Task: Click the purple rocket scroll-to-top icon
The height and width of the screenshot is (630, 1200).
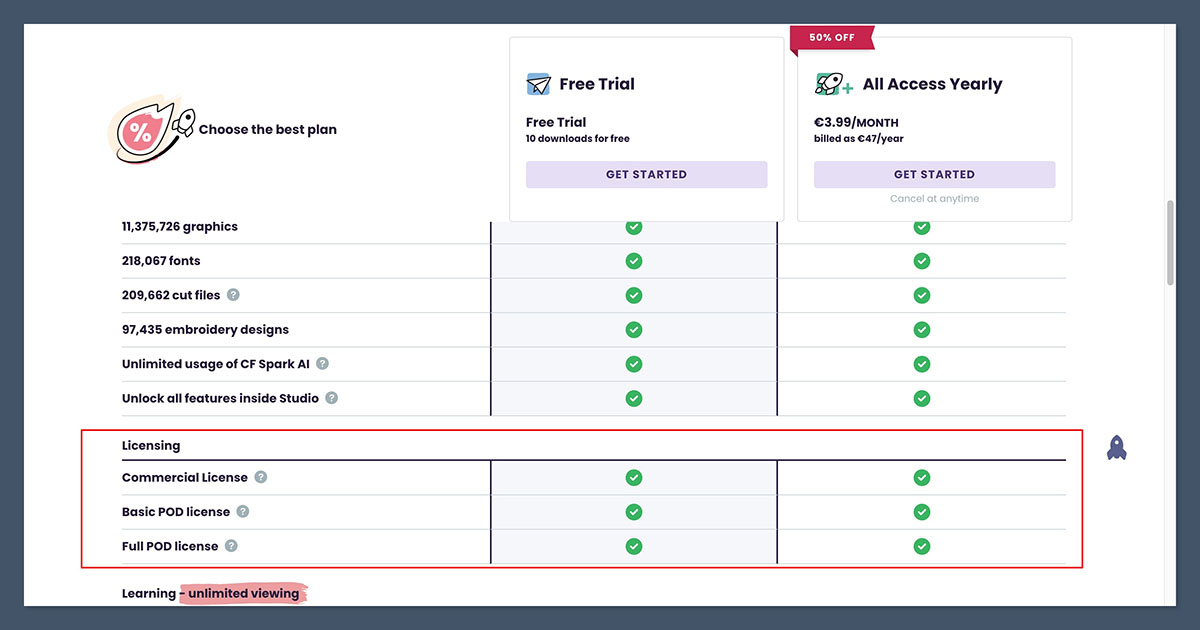Action: (x=1117, y=447)
